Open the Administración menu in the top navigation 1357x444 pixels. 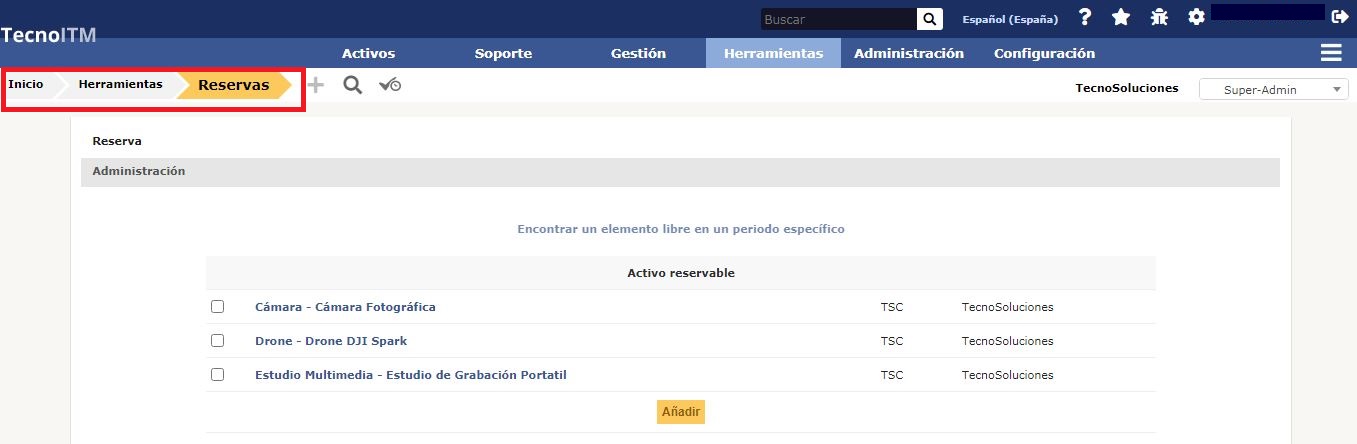pos(908,54)
